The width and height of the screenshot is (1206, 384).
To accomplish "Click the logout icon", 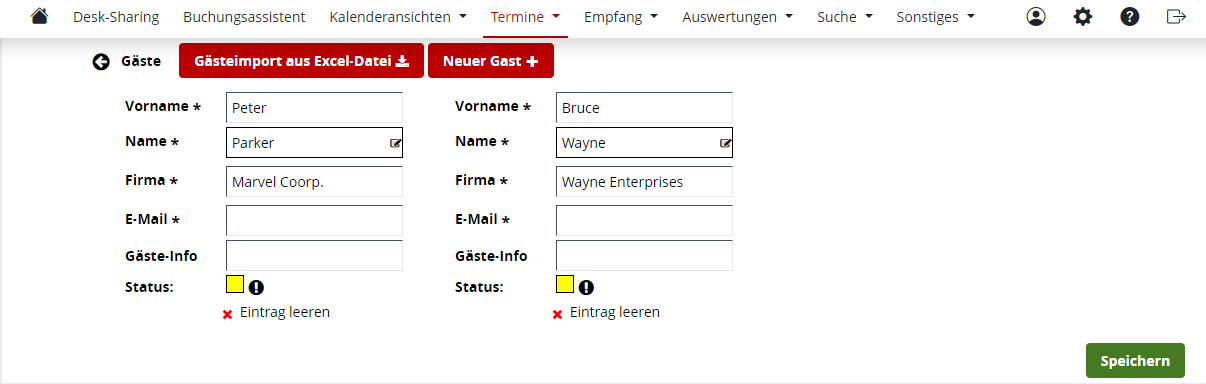I will point(1176,17).
